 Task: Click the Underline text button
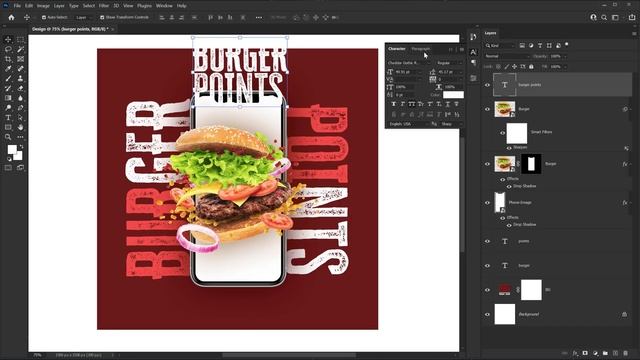(x=448, y=104)
